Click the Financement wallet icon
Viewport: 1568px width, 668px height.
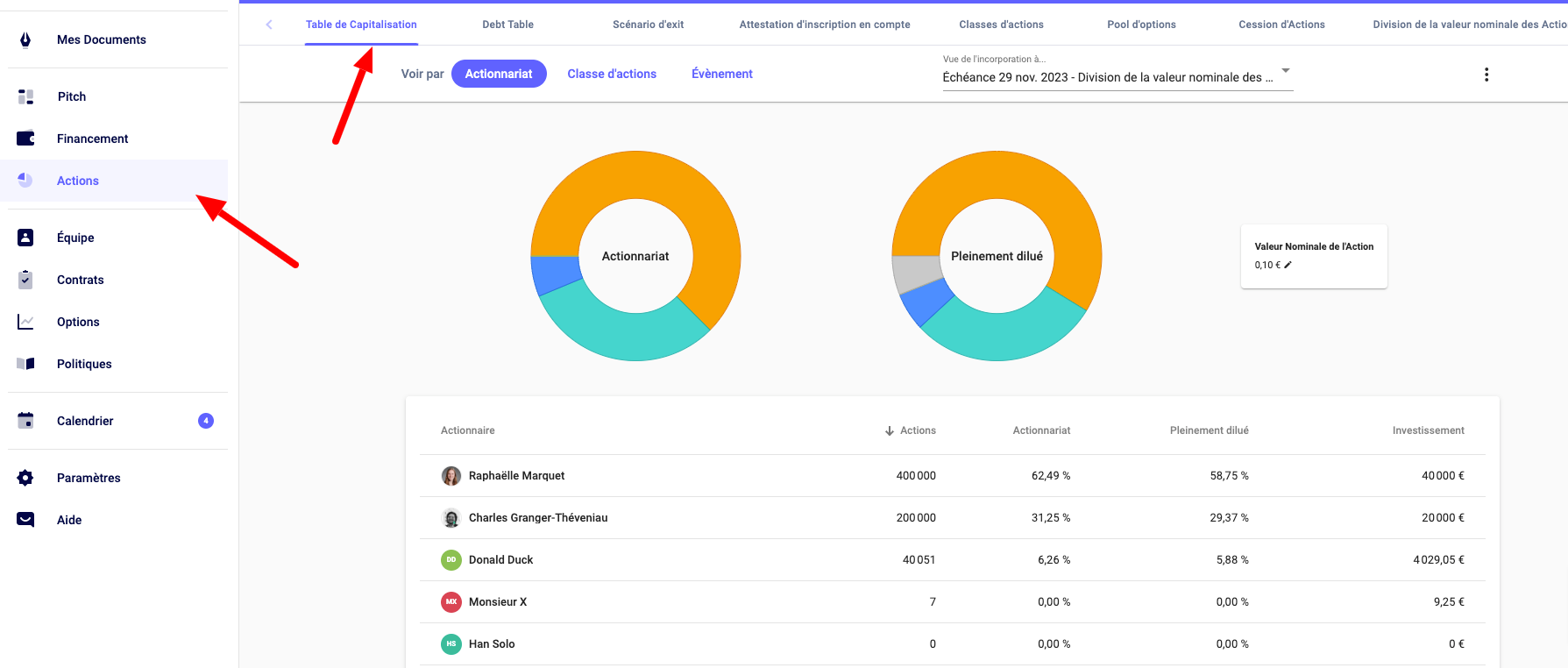tap(25, 139)
